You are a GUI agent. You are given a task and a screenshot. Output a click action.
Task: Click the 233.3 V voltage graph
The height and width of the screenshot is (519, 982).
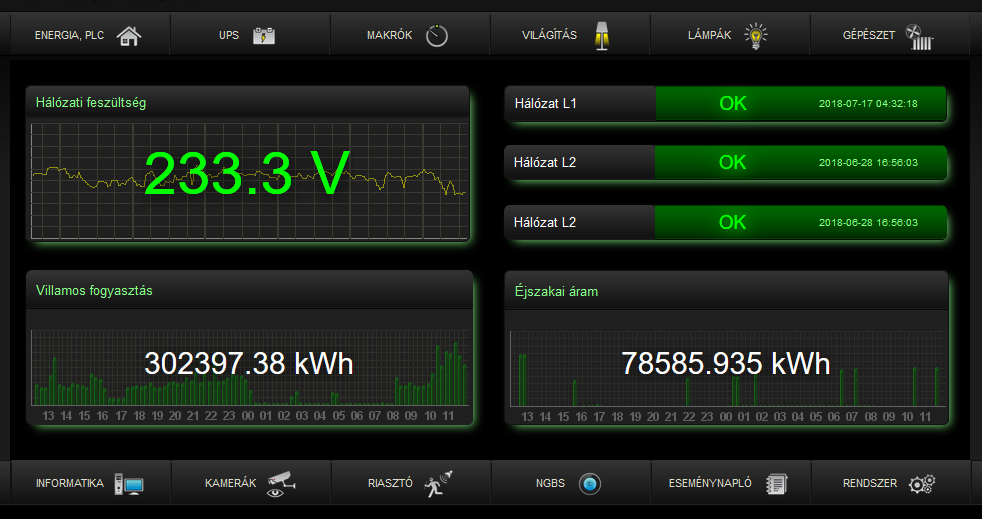(x=248, y=180)
